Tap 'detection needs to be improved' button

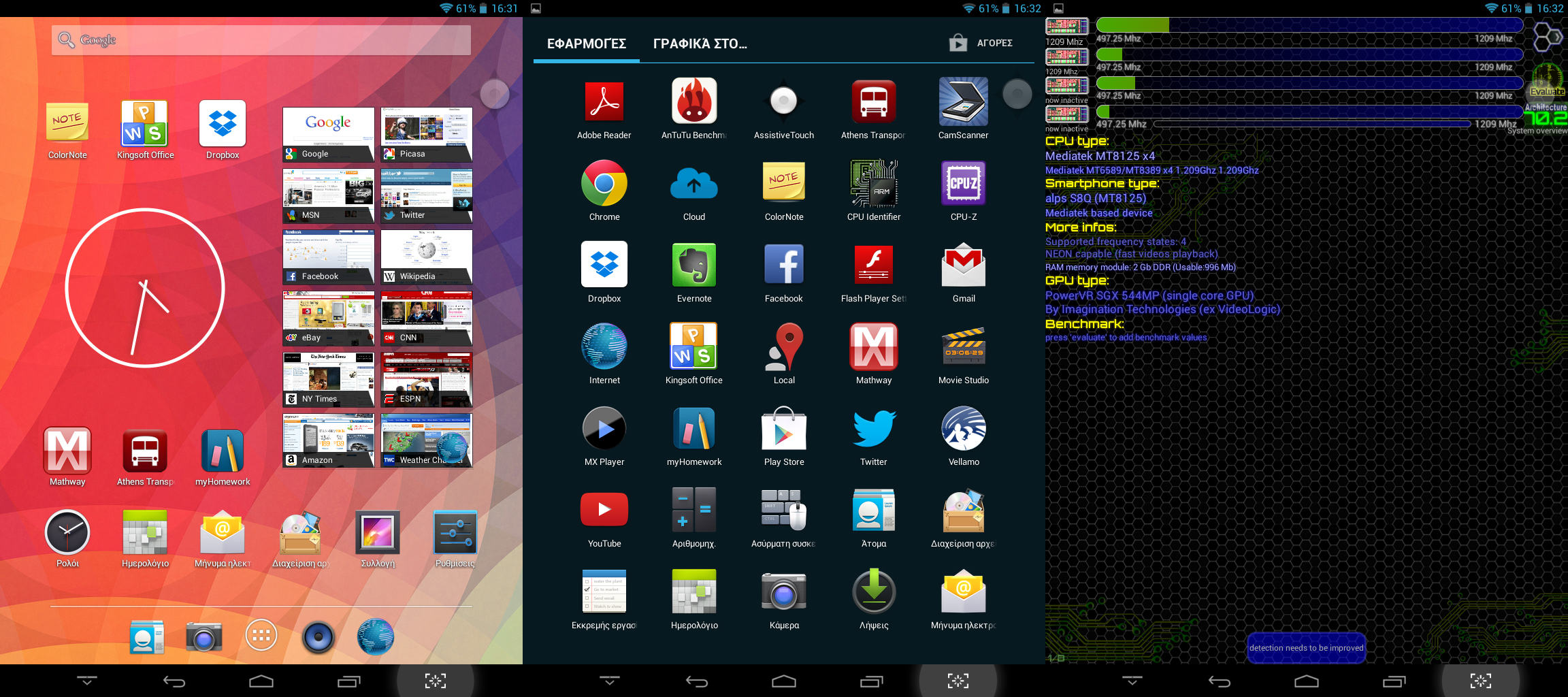point(1307,648)
